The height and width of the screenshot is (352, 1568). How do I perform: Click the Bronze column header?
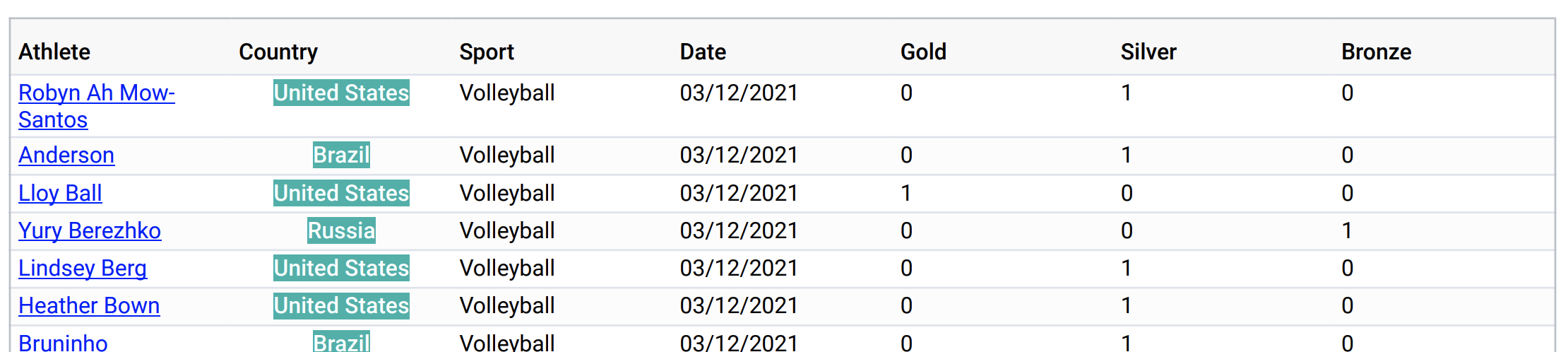[x=1376, y=52]
